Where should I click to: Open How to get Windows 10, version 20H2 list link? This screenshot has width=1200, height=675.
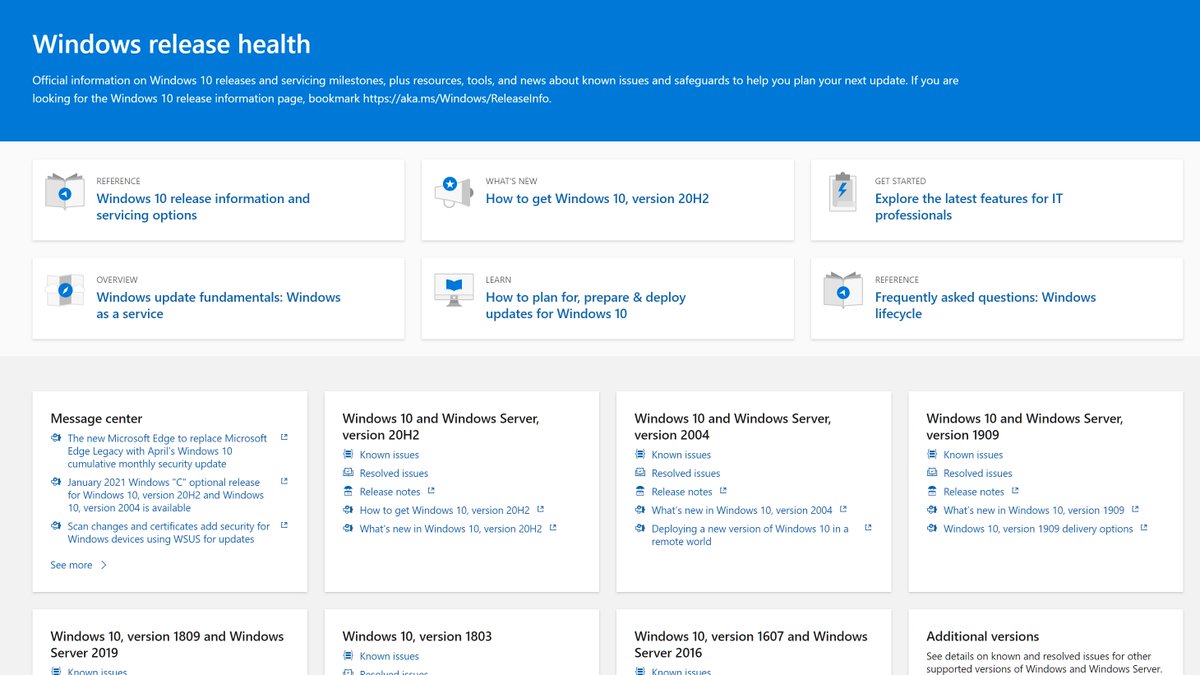click(x=445, y=510)
